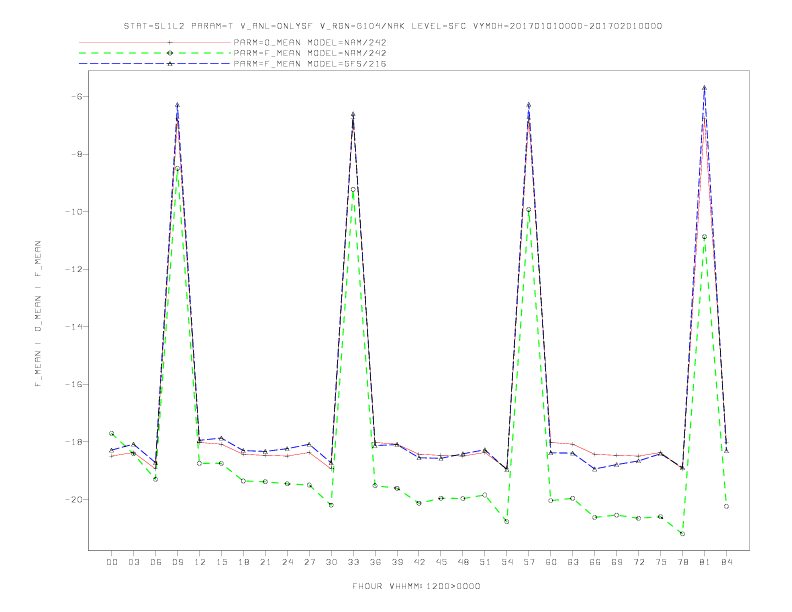Click x-axis tick label 39

click(x=397, y=562)
